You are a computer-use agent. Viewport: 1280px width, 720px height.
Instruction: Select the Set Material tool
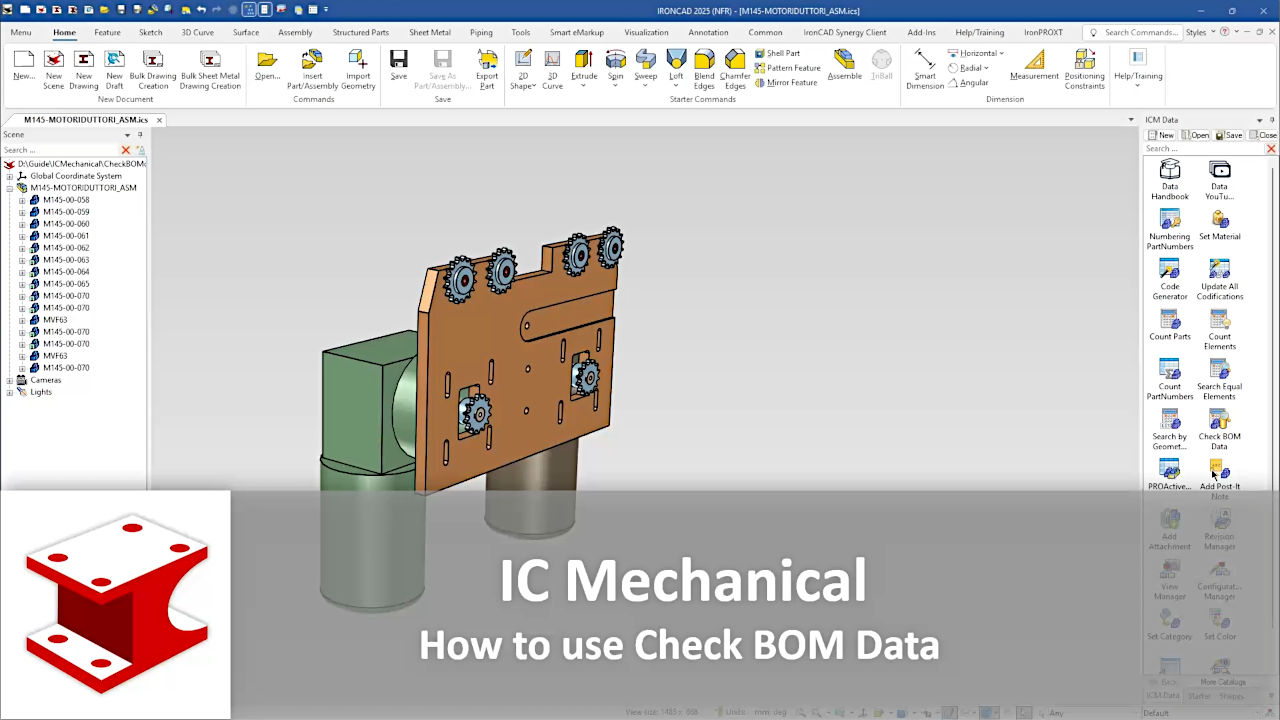click(x=1219, y=225)
